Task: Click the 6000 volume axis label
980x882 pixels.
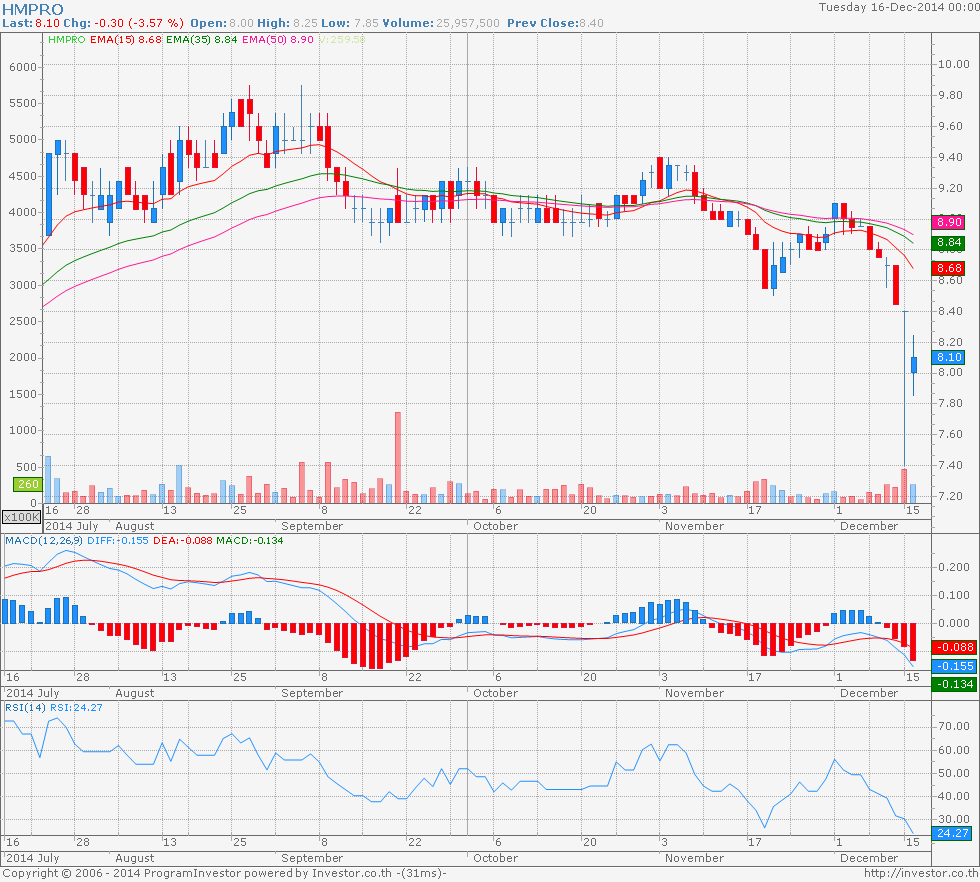Action: [23, 67]
